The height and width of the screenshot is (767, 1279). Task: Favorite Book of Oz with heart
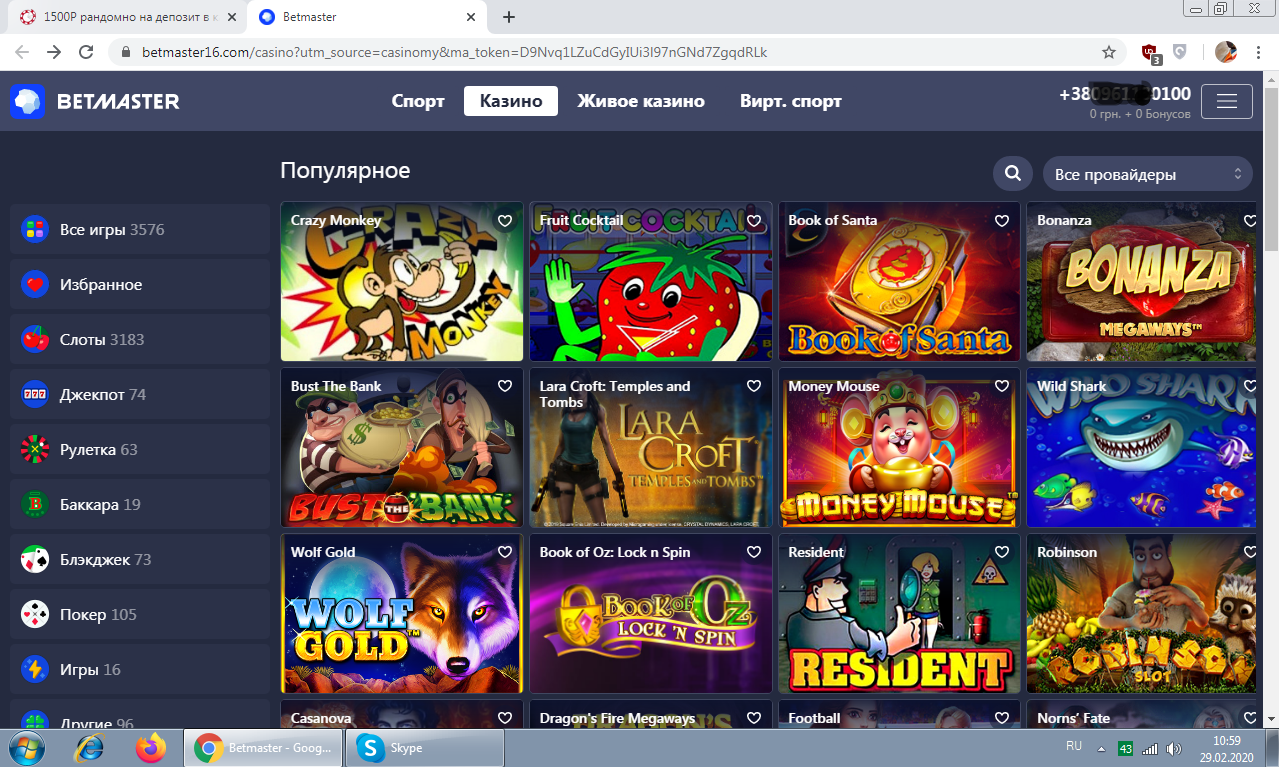coord(754,552)
